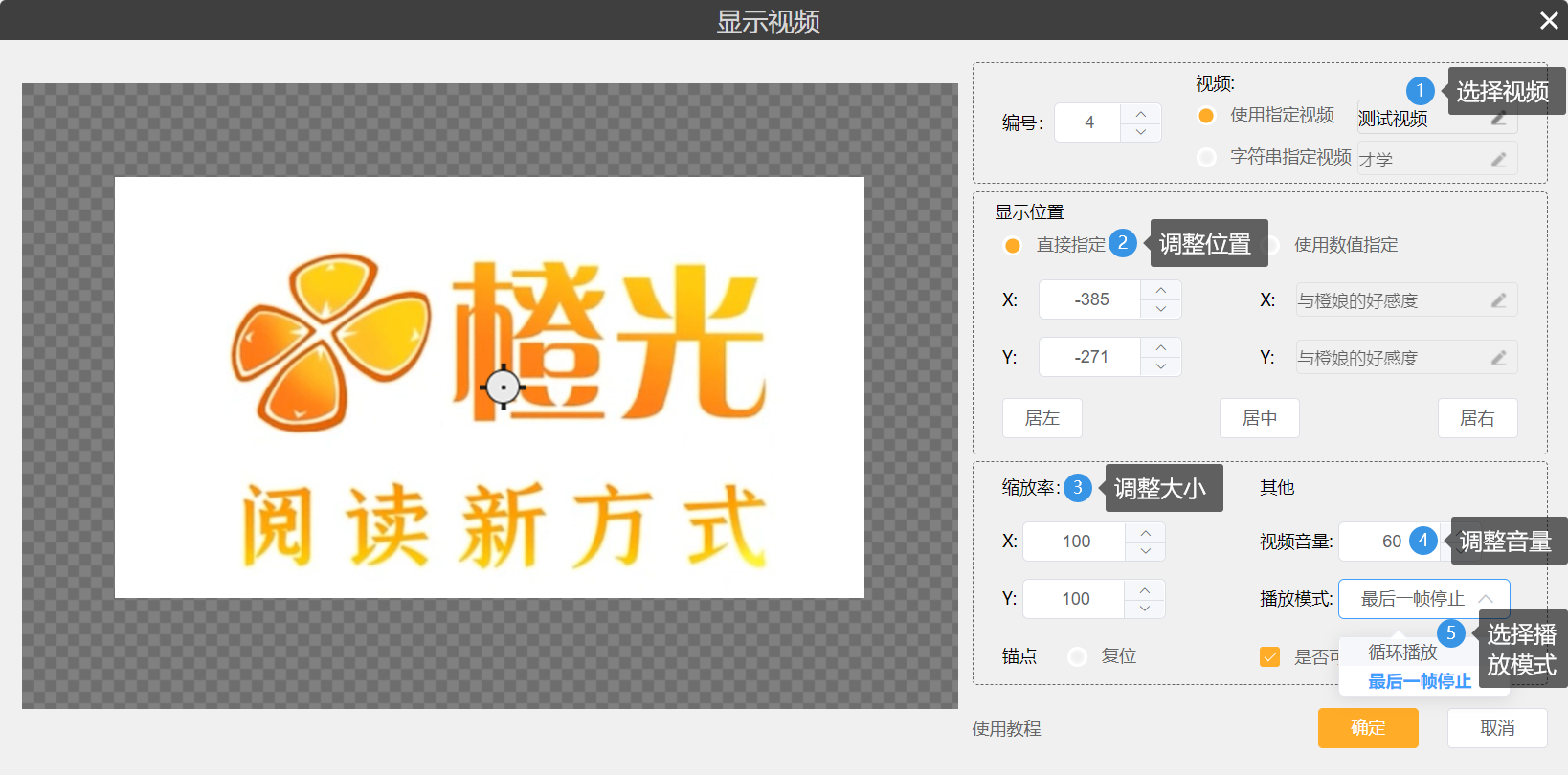
Task: Decrease position X value with down arrow
Action: pos(1161,309)
